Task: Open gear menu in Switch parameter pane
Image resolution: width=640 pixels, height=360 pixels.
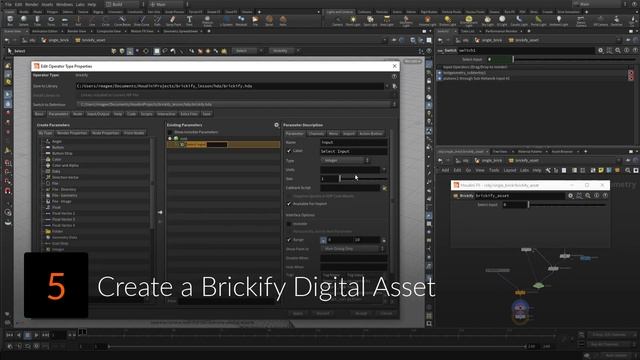Action: coord(600,51)
